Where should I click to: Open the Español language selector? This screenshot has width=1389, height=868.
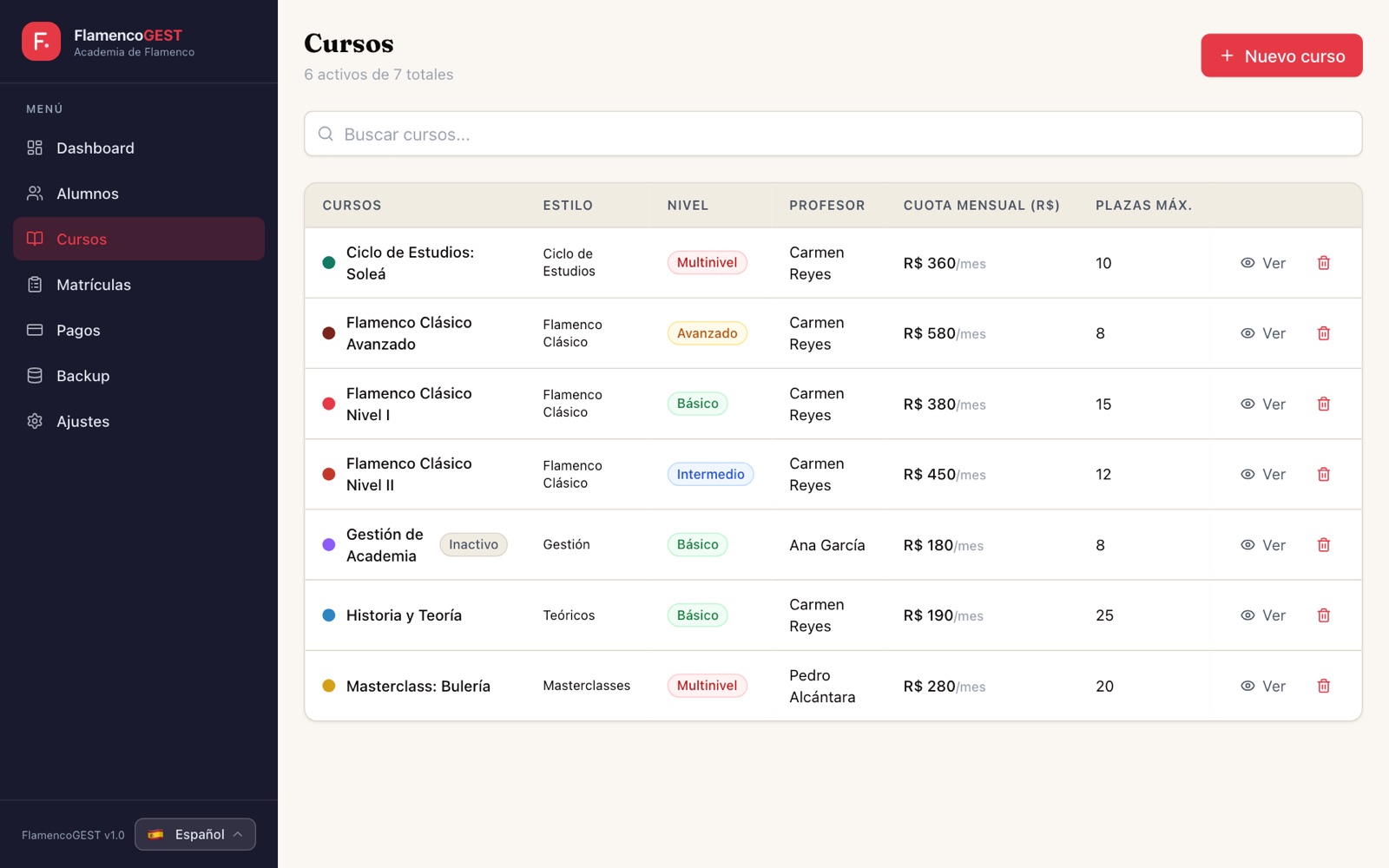(195, 834)
